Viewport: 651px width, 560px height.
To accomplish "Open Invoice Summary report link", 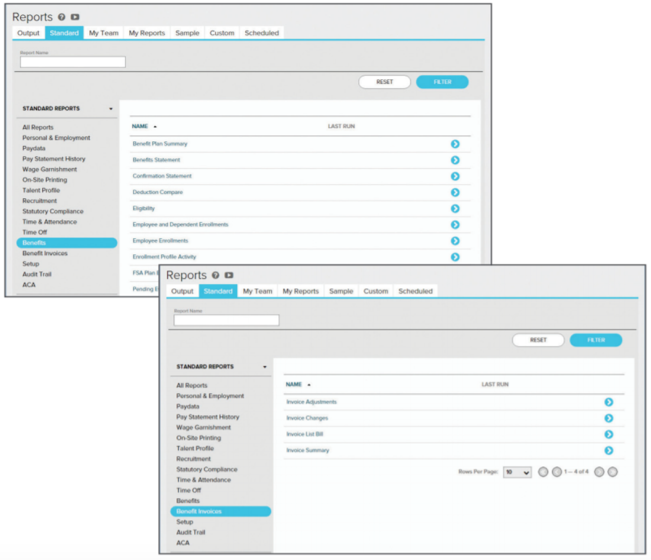I will pos(308,450).
